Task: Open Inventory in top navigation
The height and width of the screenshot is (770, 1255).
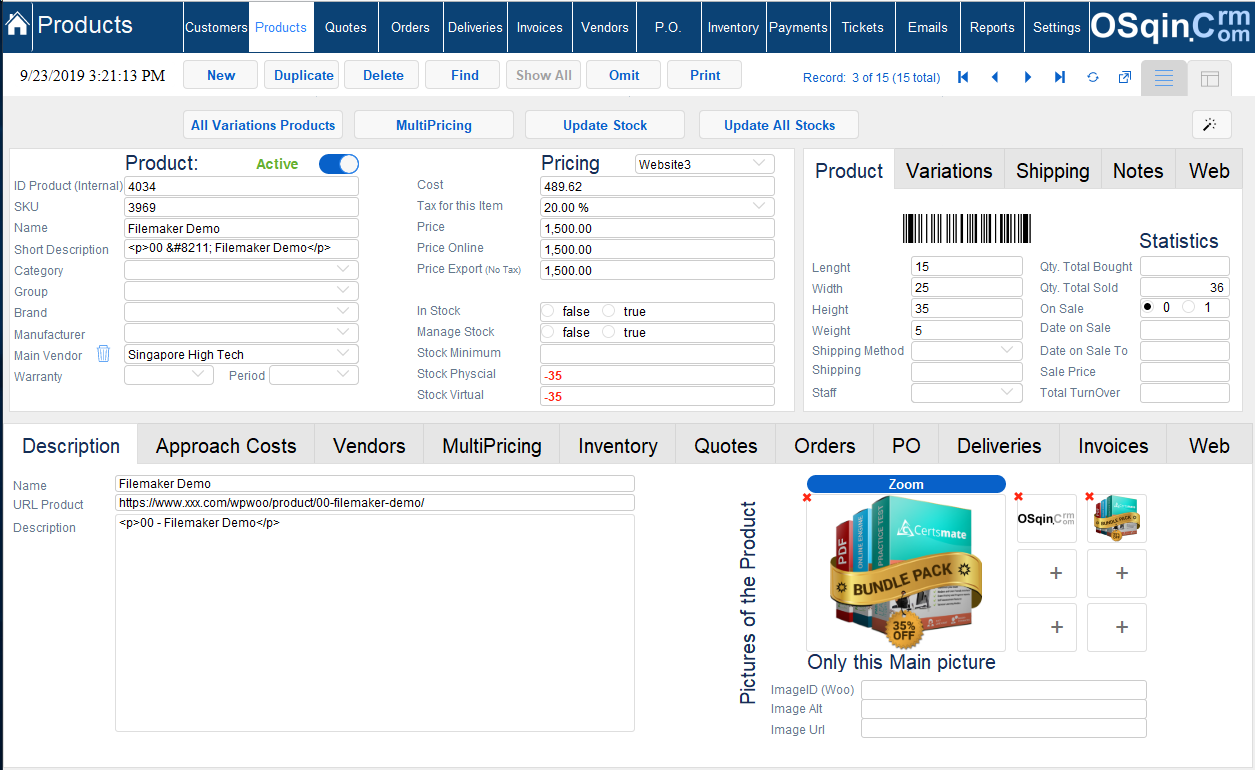Action: coord(733,27)
